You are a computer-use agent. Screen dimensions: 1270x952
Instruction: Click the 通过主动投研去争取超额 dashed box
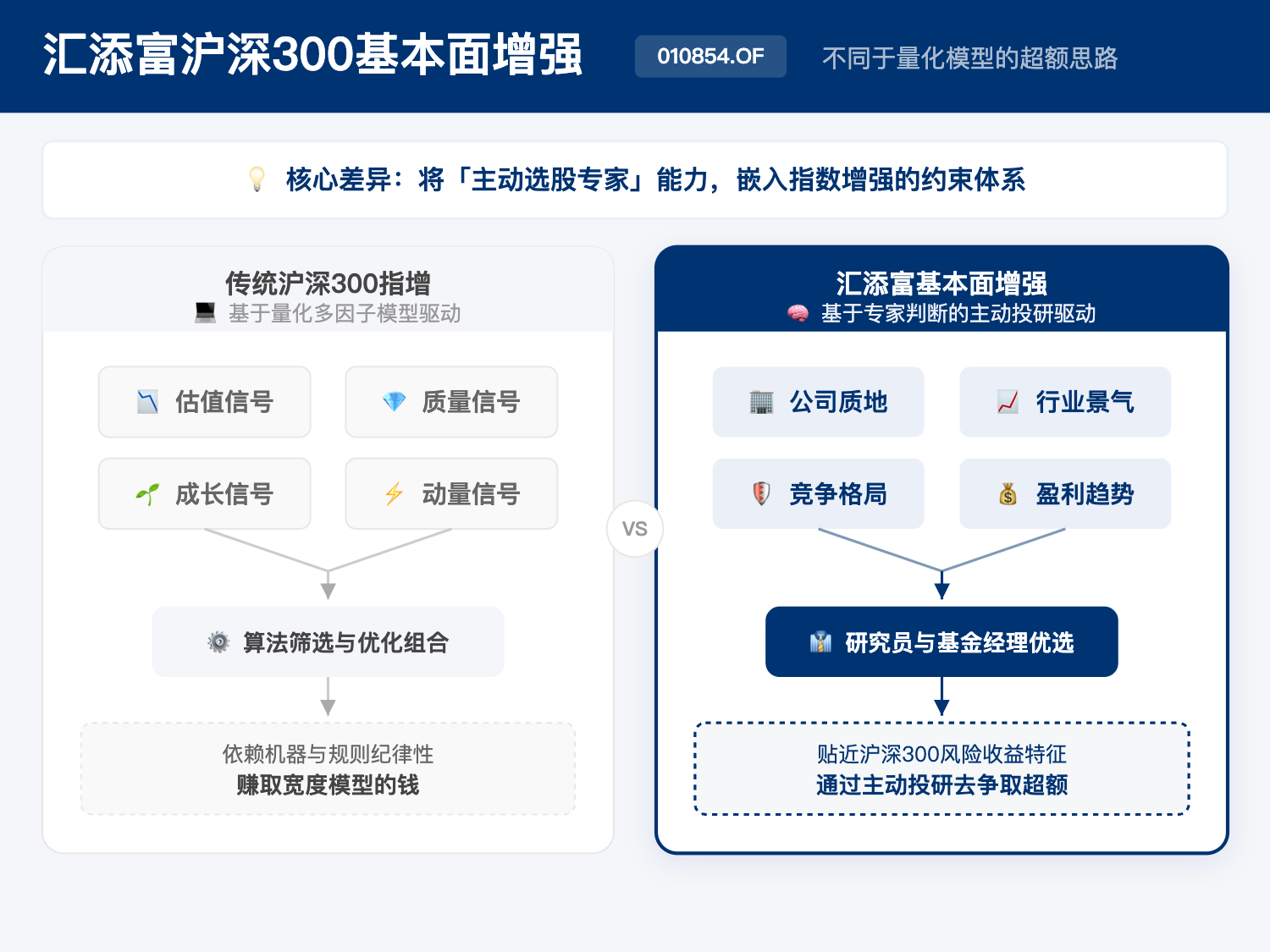click(x=941, y=768)
